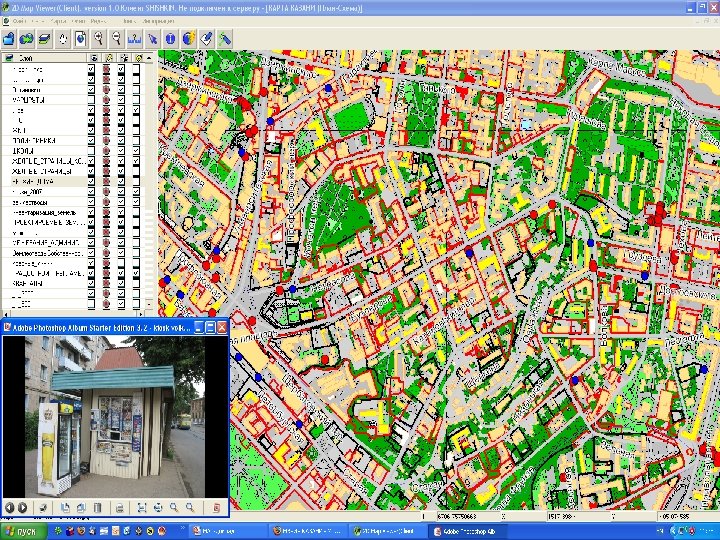The height and width of the screenshot is (540, 720).
Task: Switch to first taskbar window button
Action: 227,531
